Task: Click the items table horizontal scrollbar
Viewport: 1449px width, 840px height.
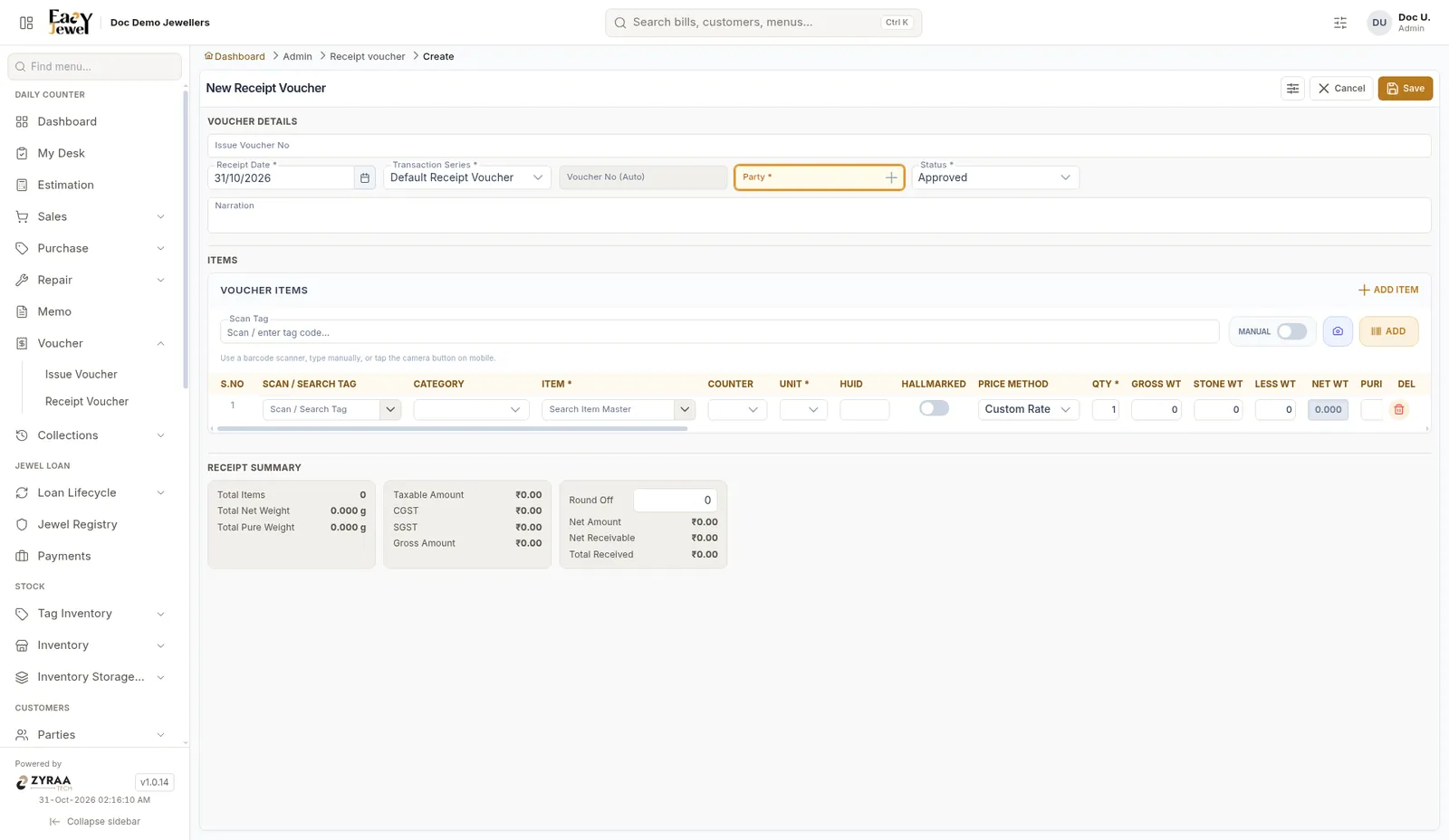Action: tap(452, 428)
